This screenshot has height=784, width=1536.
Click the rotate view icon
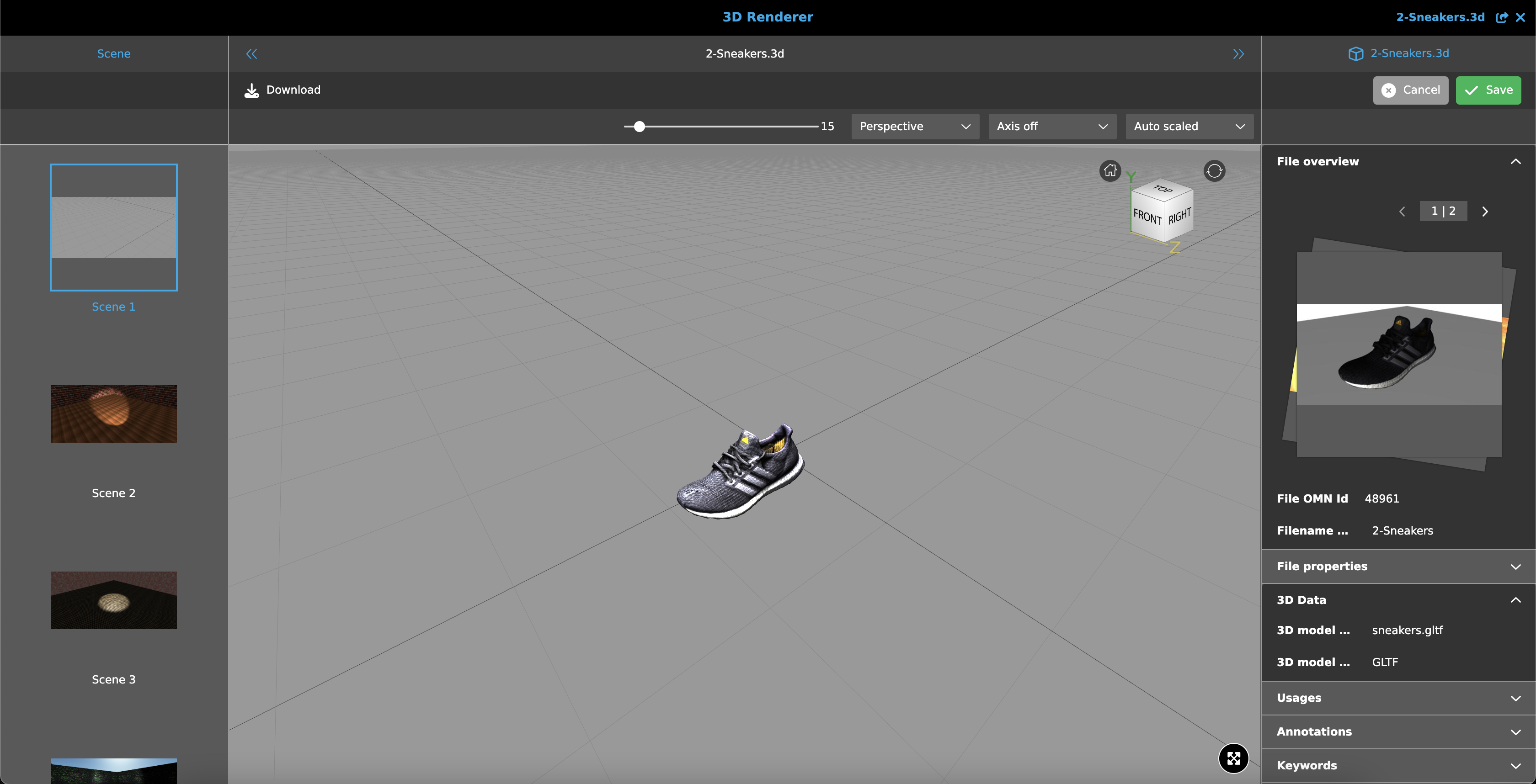pos(1214,171)
